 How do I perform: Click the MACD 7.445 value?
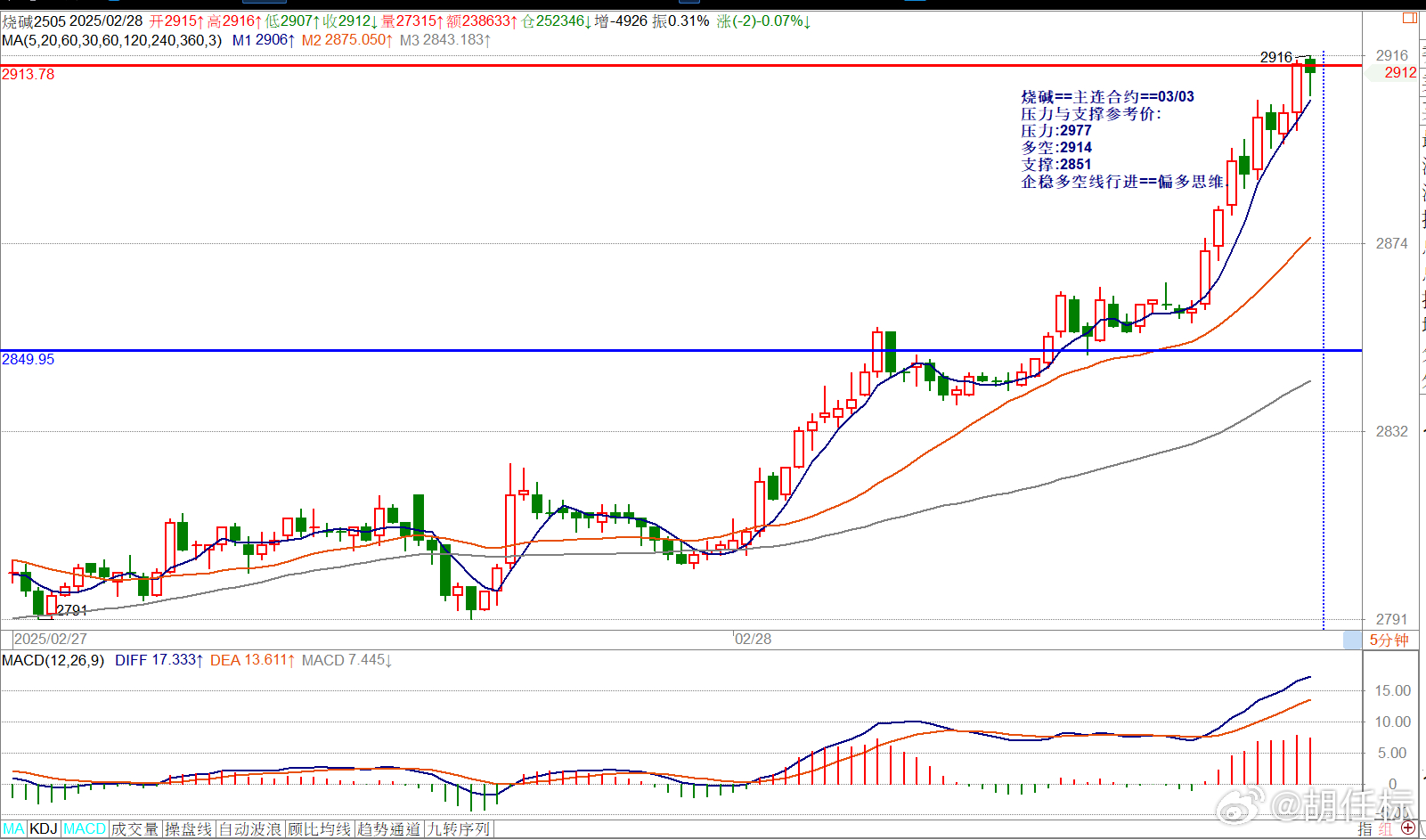click(347, 660)
